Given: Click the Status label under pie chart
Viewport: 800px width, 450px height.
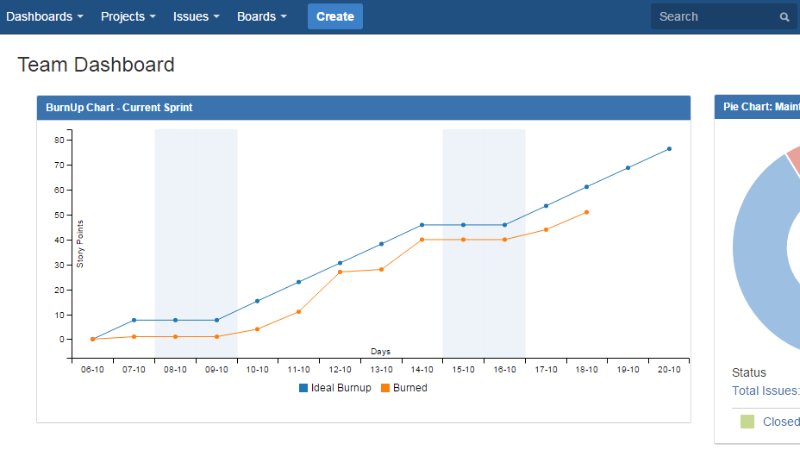Looking at the screenshot, I should click(x=749, y=372).
